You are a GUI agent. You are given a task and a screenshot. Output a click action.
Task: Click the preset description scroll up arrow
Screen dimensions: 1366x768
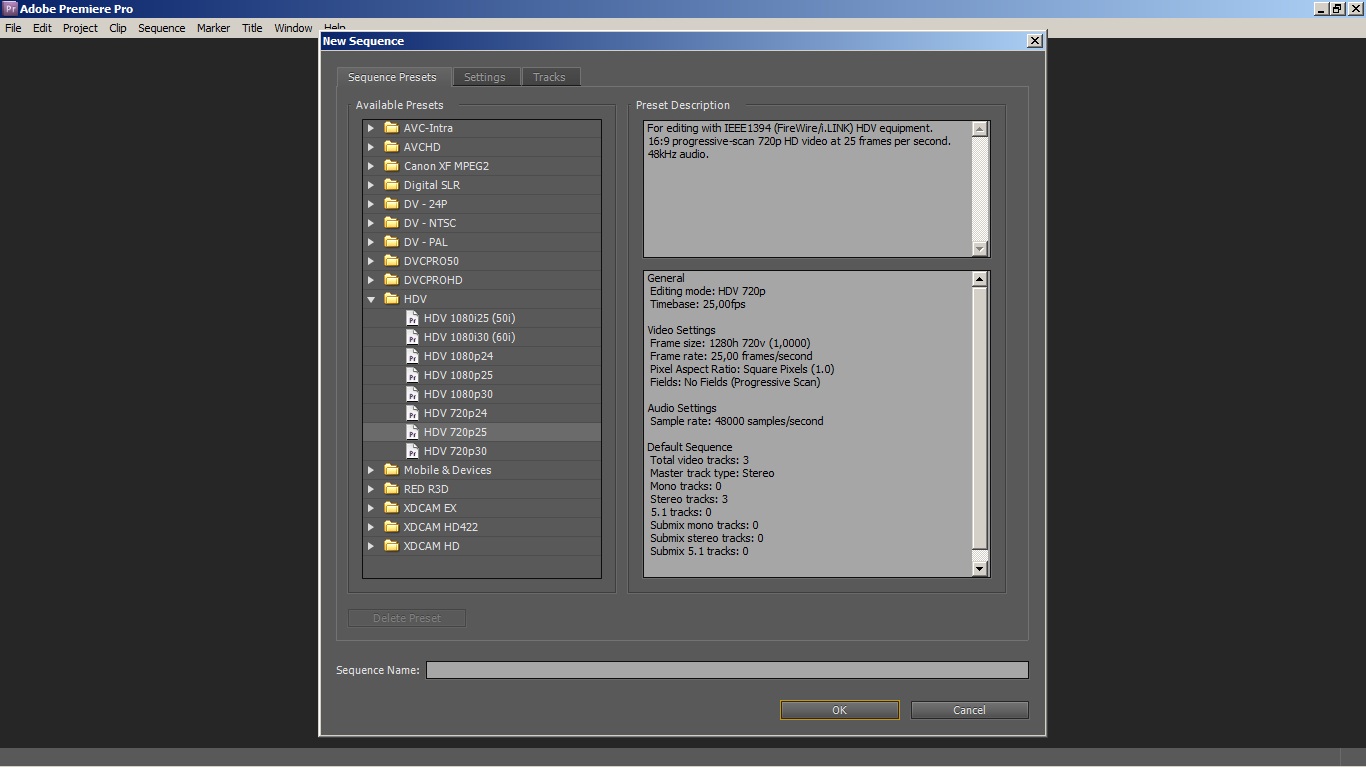point(980,128)
